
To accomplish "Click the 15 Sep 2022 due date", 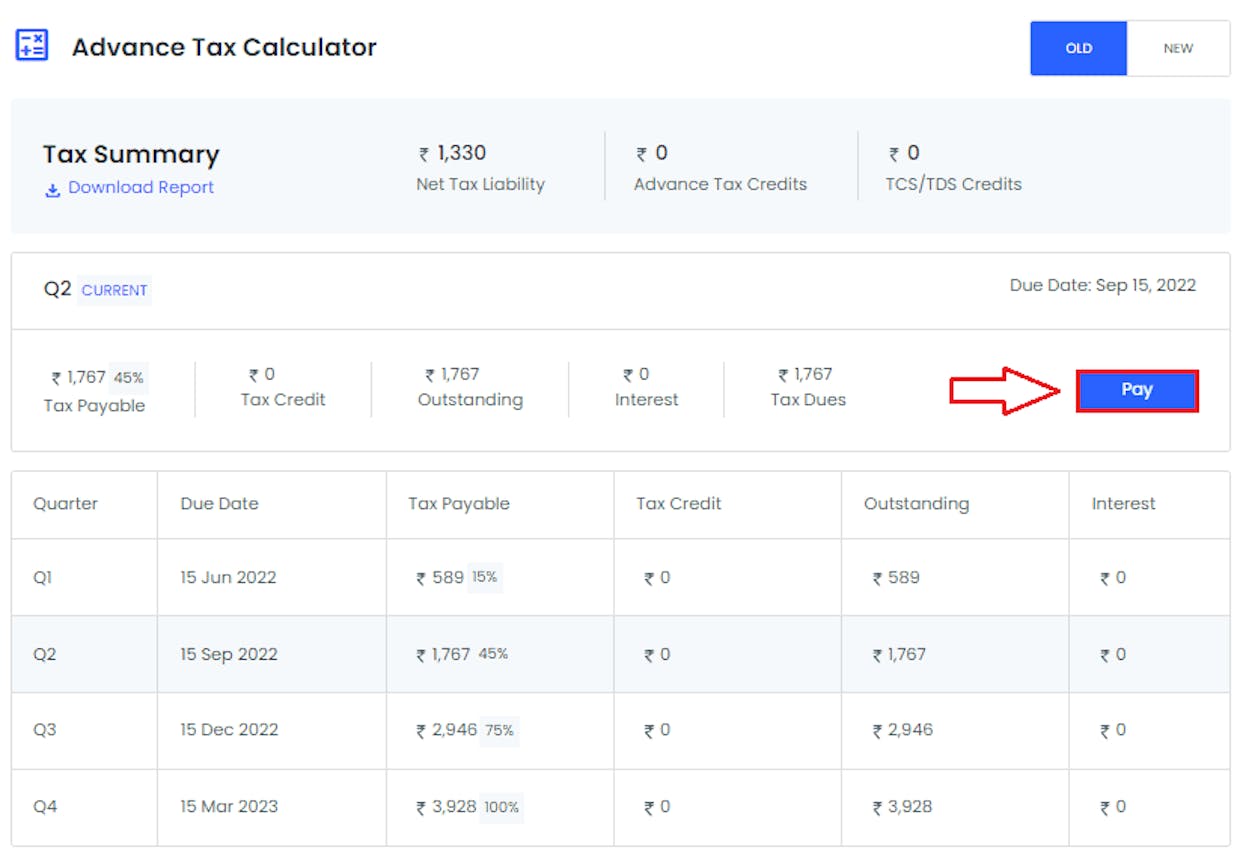I will (x=229, y=654).
